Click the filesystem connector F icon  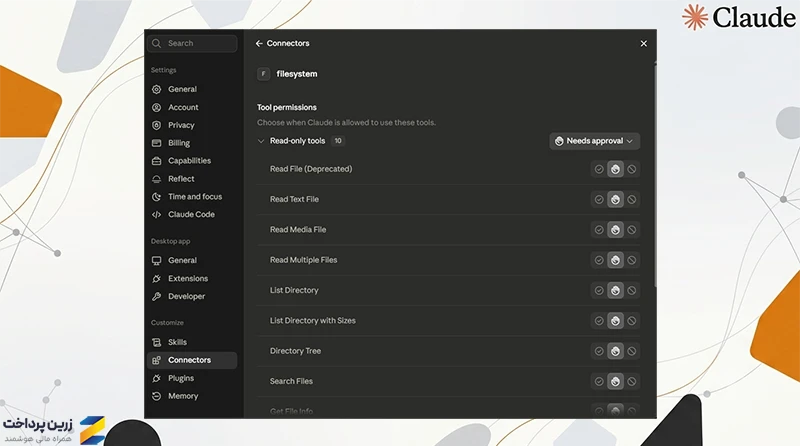point(263,74)
